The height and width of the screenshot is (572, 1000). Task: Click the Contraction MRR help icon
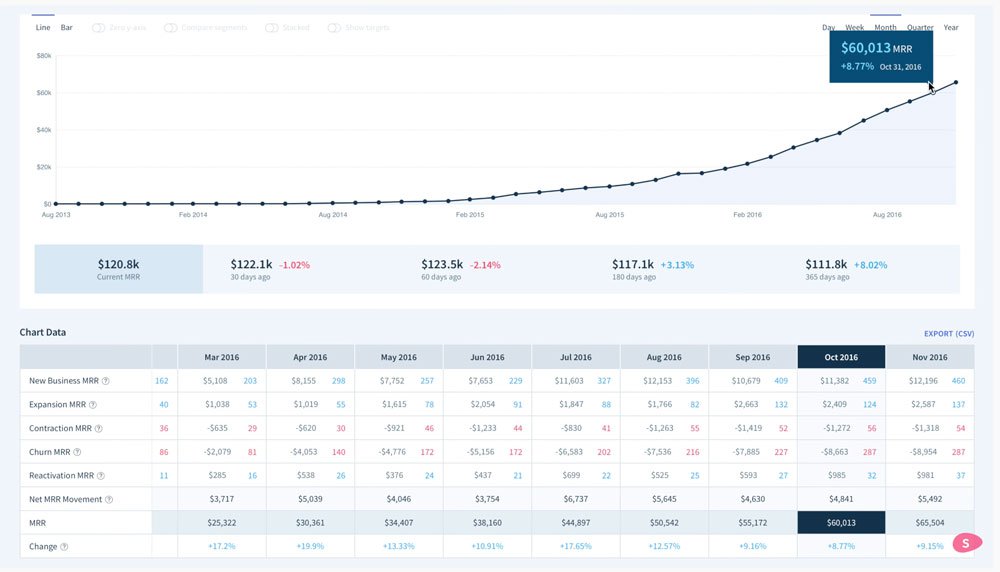98,429
